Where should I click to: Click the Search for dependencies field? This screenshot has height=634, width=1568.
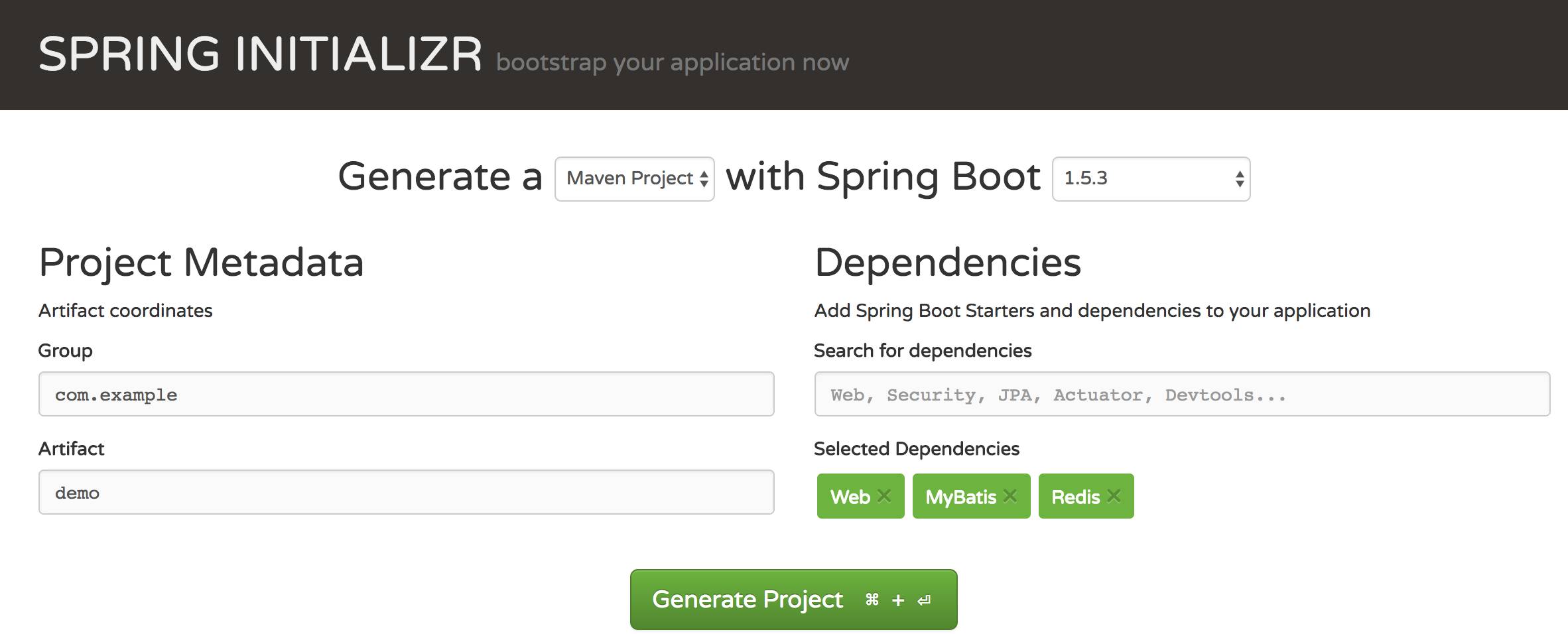point(1182,394)
